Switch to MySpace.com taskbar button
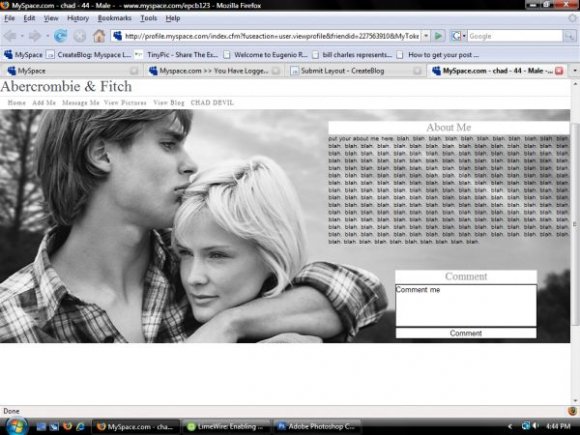The width and height of the screenshot is (580, 435). tap(135, 426)
